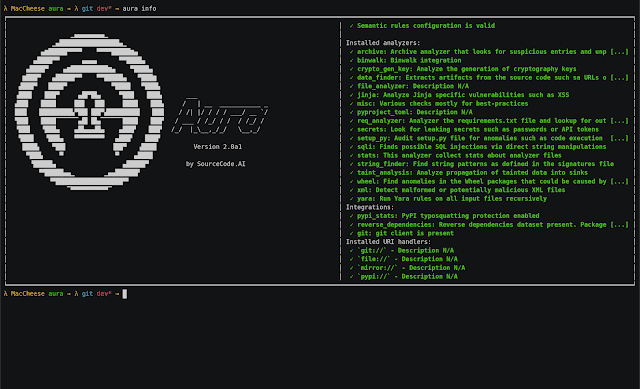Viewport: 640px width, 389px height.
Task: Click the 'wheel: Find anomalies' line
Action: click(x=489, y=181)
